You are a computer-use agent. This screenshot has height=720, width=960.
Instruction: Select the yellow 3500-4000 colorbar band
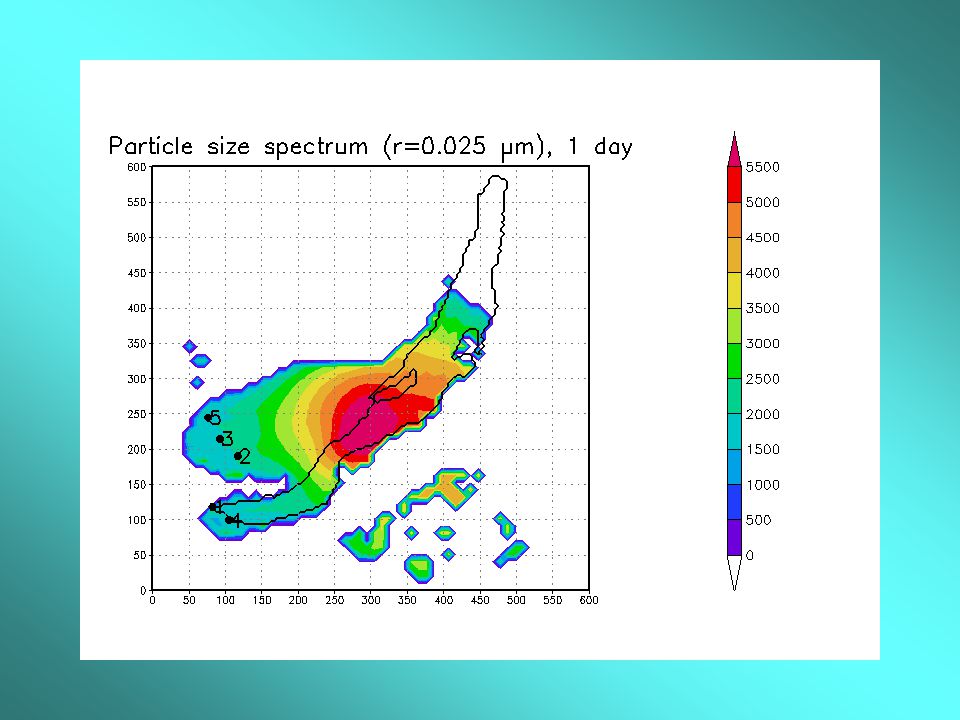734,290
